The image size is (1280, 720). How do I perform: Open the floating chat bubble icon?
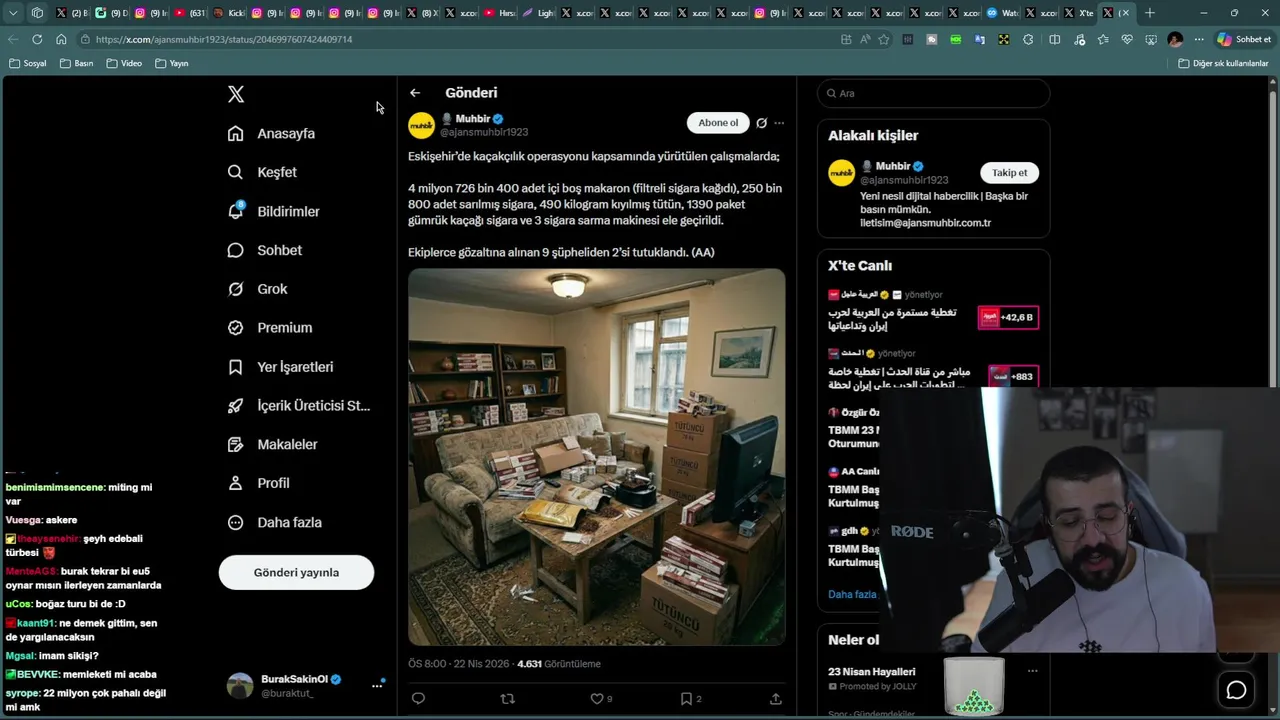[1236, 690]
